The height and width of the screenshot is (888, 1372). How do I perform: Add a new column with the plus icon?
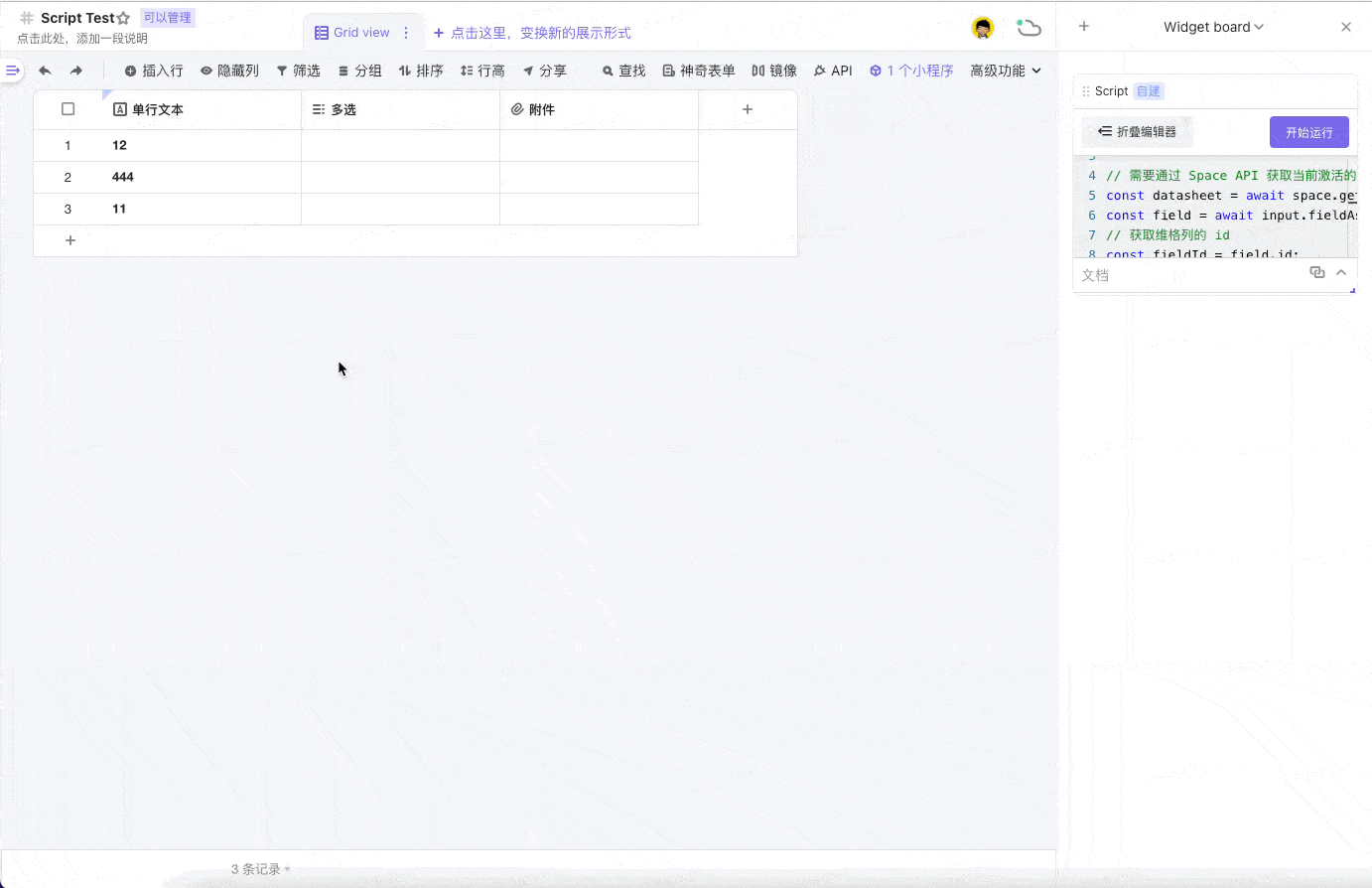[x=748, y=109]
